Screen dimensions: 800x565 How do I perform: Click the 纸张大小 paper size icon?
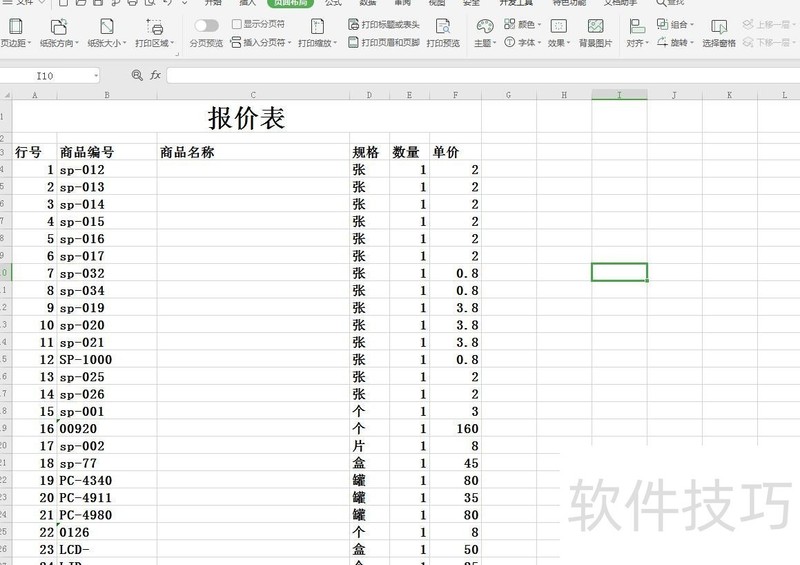[107, 26]
